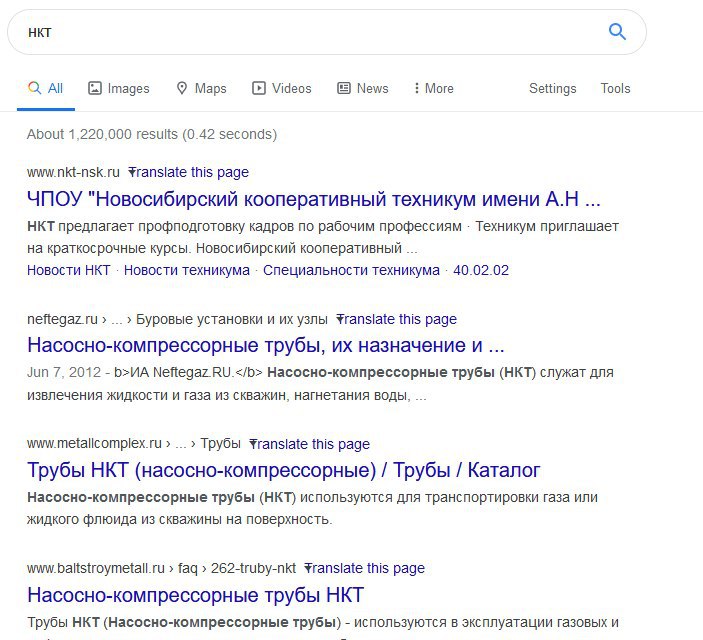
Task: Open search Settings
Action: coord(552,88)
